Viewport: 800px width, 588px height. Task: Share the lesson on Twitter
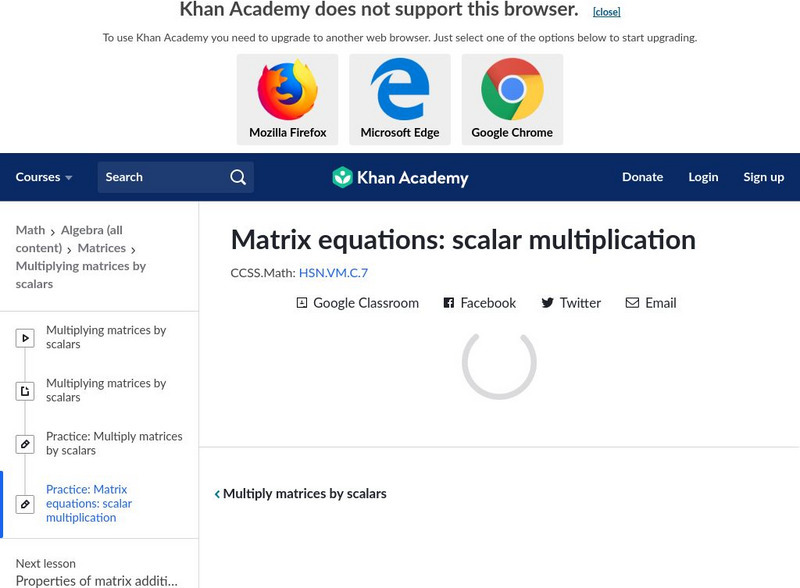571,303
